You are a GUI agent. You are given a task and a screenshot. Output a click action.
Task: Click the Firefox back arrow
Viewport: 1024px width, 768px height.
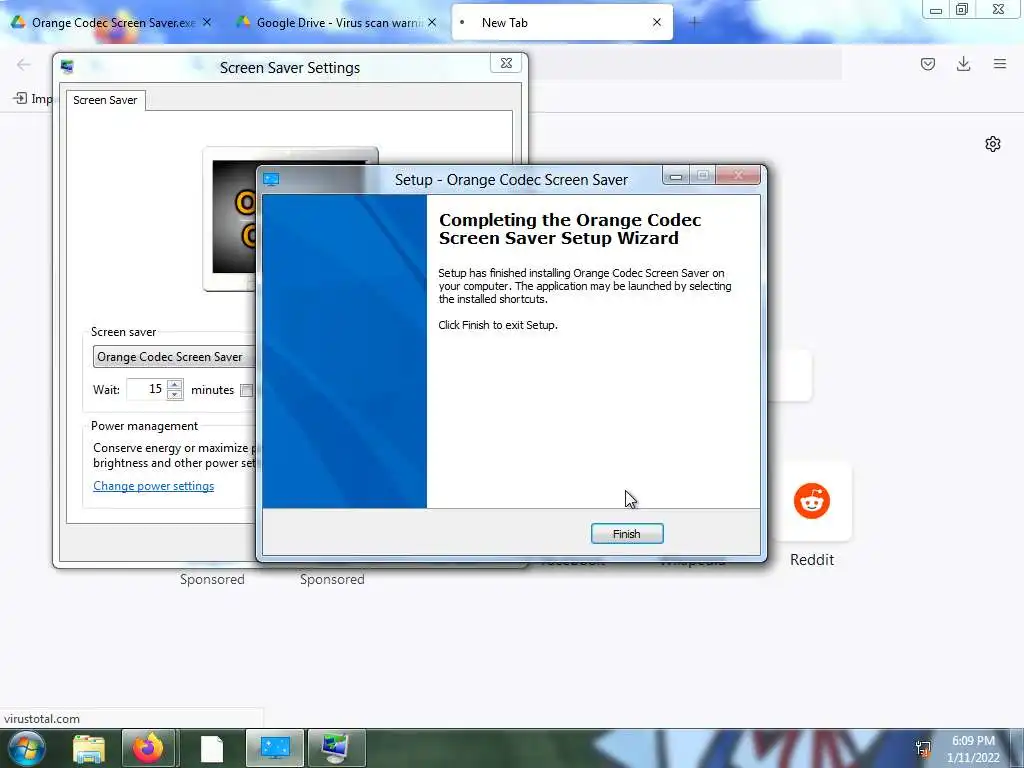pos(24,64)
